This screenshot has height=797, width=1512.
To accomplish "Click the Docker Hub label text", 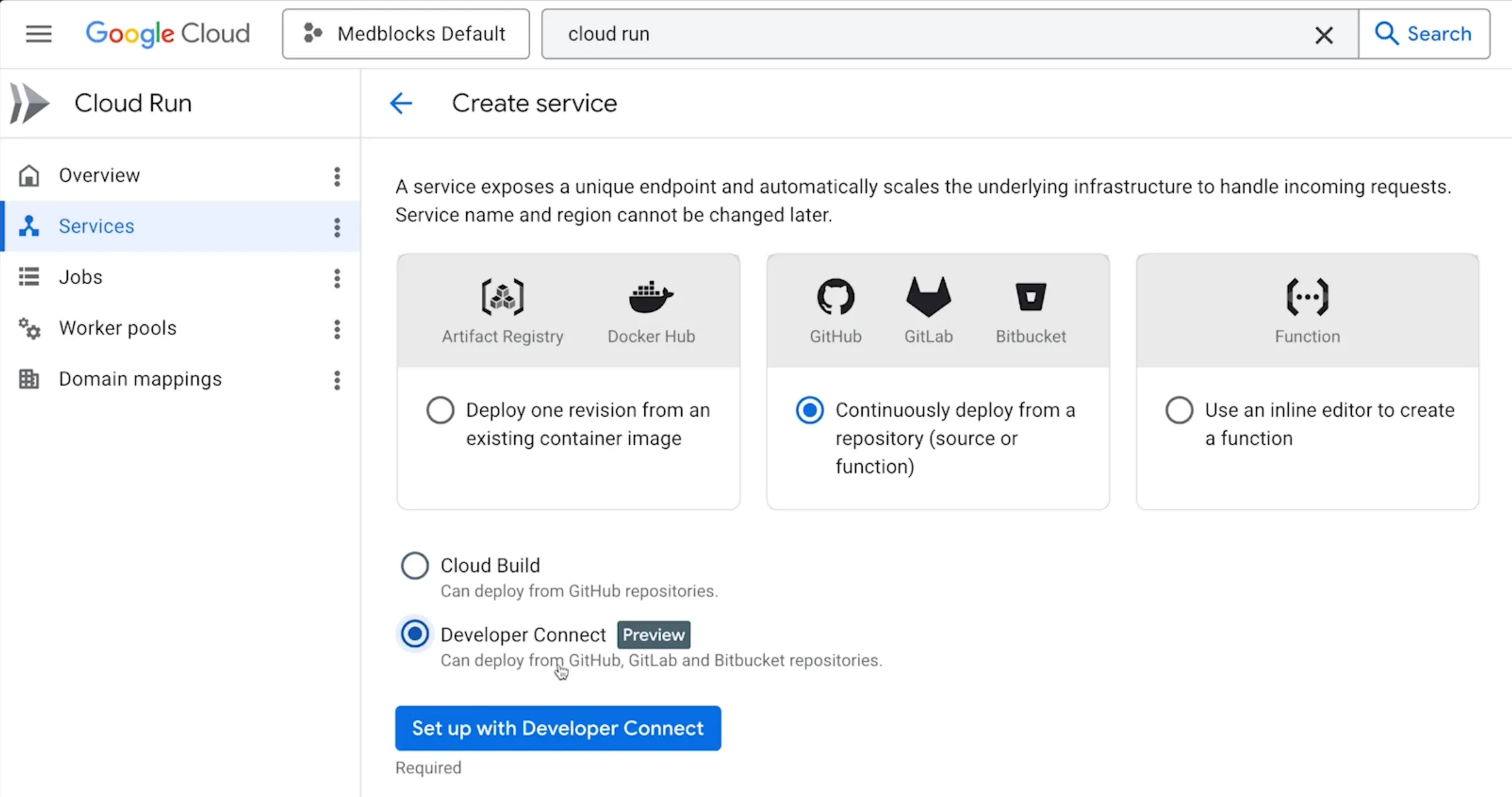I will pos(651,336).
